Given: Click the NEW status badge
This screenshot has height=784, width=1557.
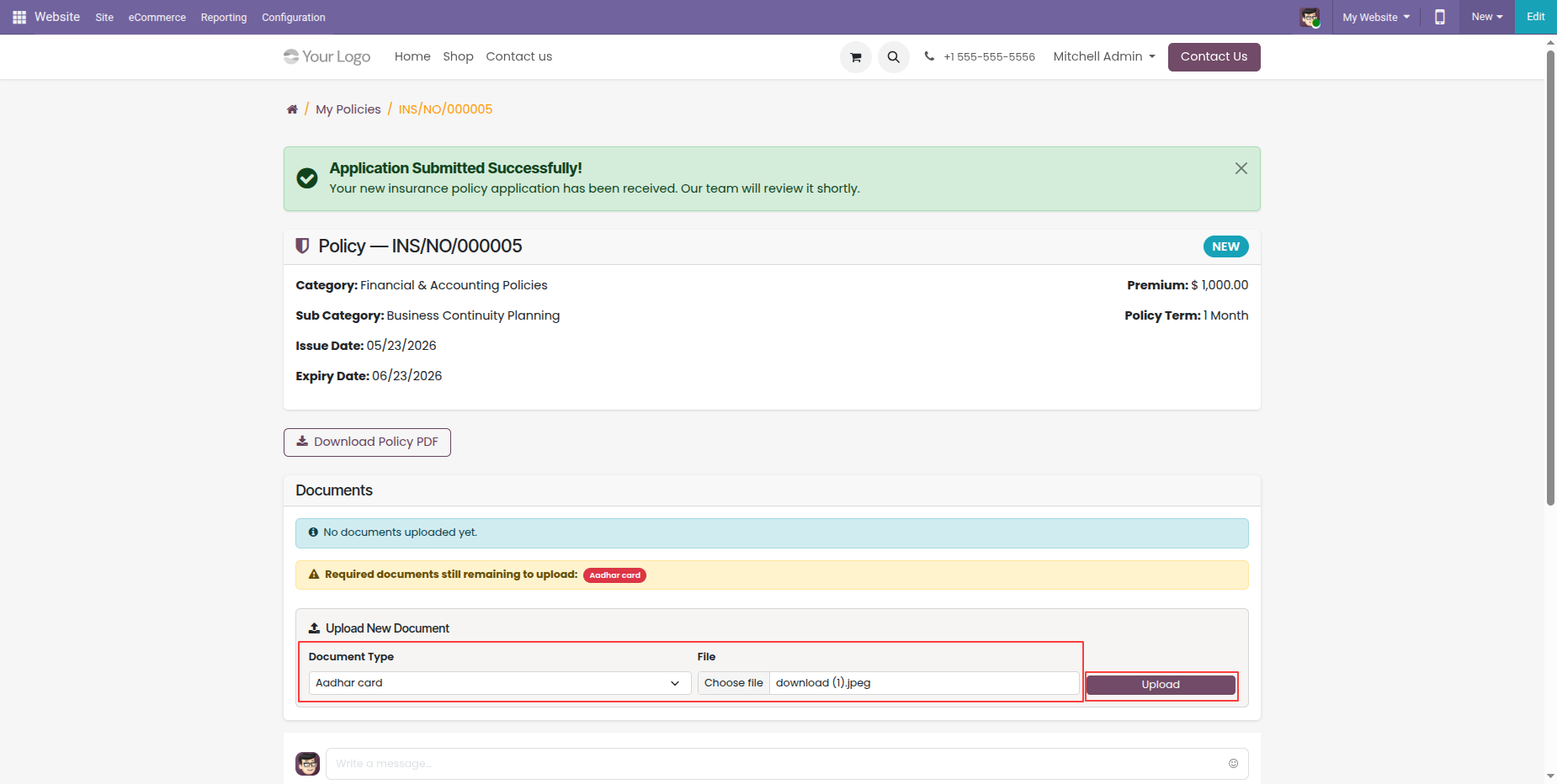Looking at the screenshot, I should pyautogui.click(x=1225, y=246).
